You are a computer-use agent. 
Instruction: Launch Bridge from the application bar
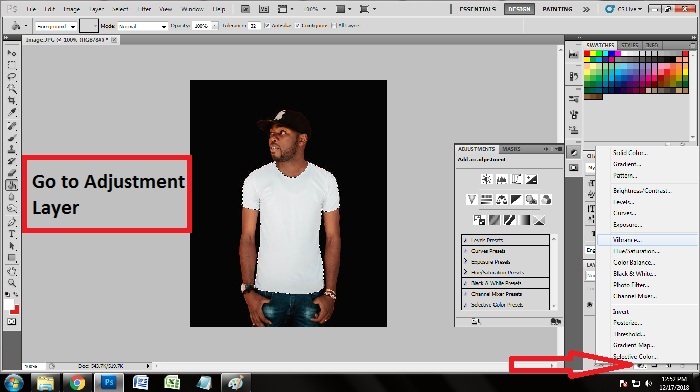[x=245, y=9]
